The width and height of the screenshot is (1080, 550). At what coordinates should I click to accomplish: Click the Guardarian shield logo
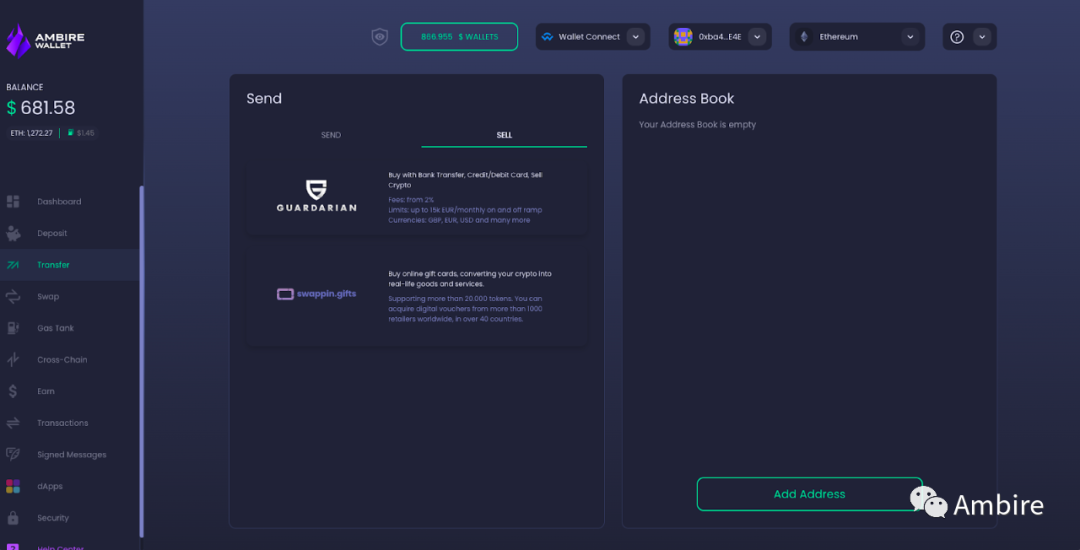tap(316, 189)
